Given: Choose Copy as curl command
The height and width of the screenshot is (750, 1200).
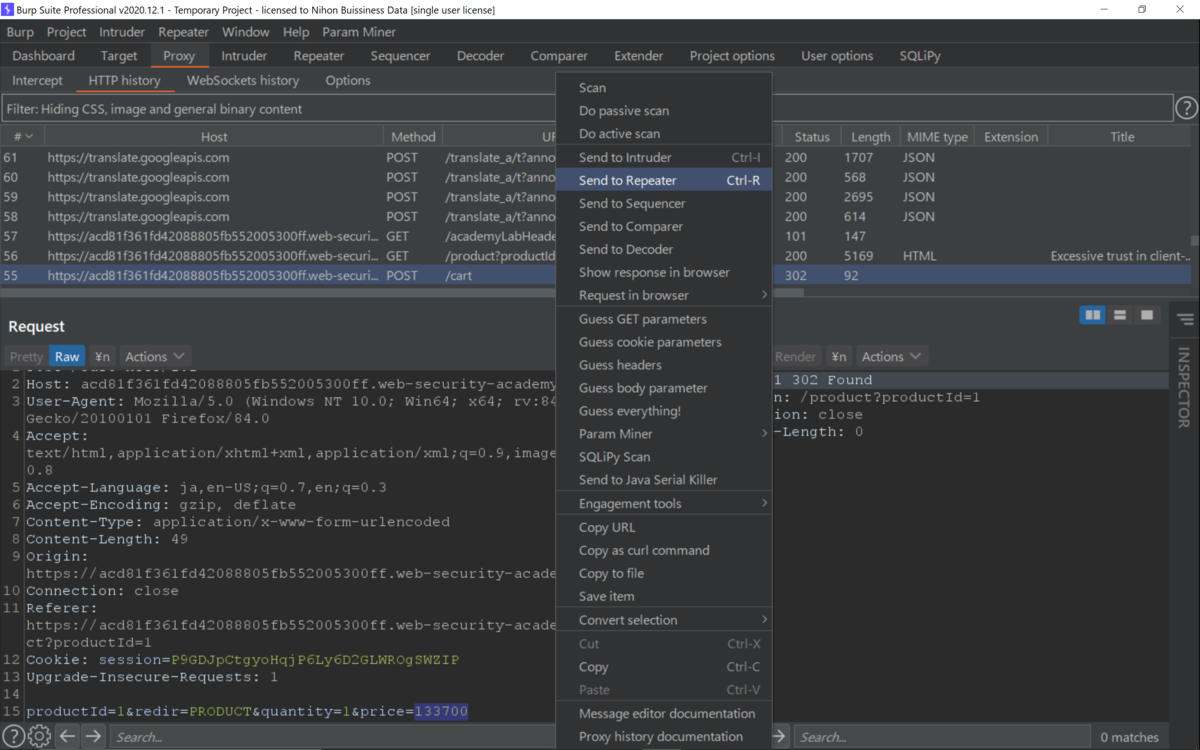Looking at the screenshot, I should point(663,550).
